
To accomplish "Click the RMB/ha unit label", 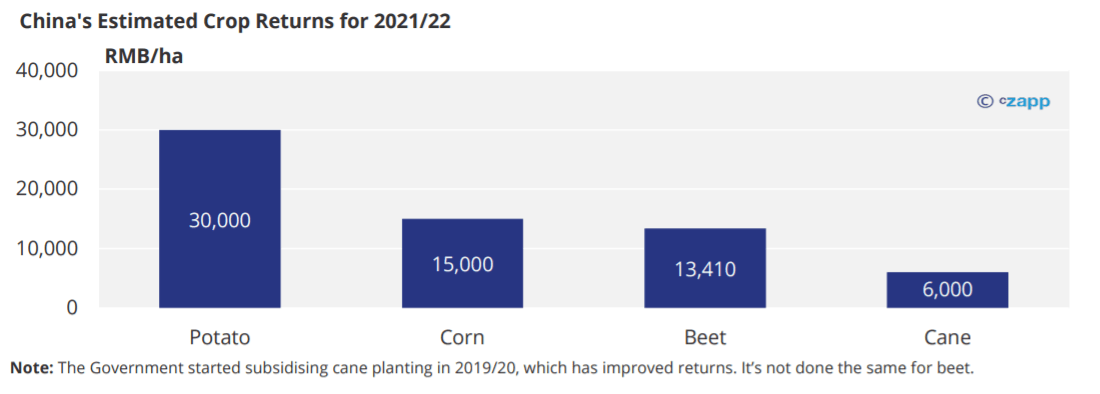I will [144, 56].
